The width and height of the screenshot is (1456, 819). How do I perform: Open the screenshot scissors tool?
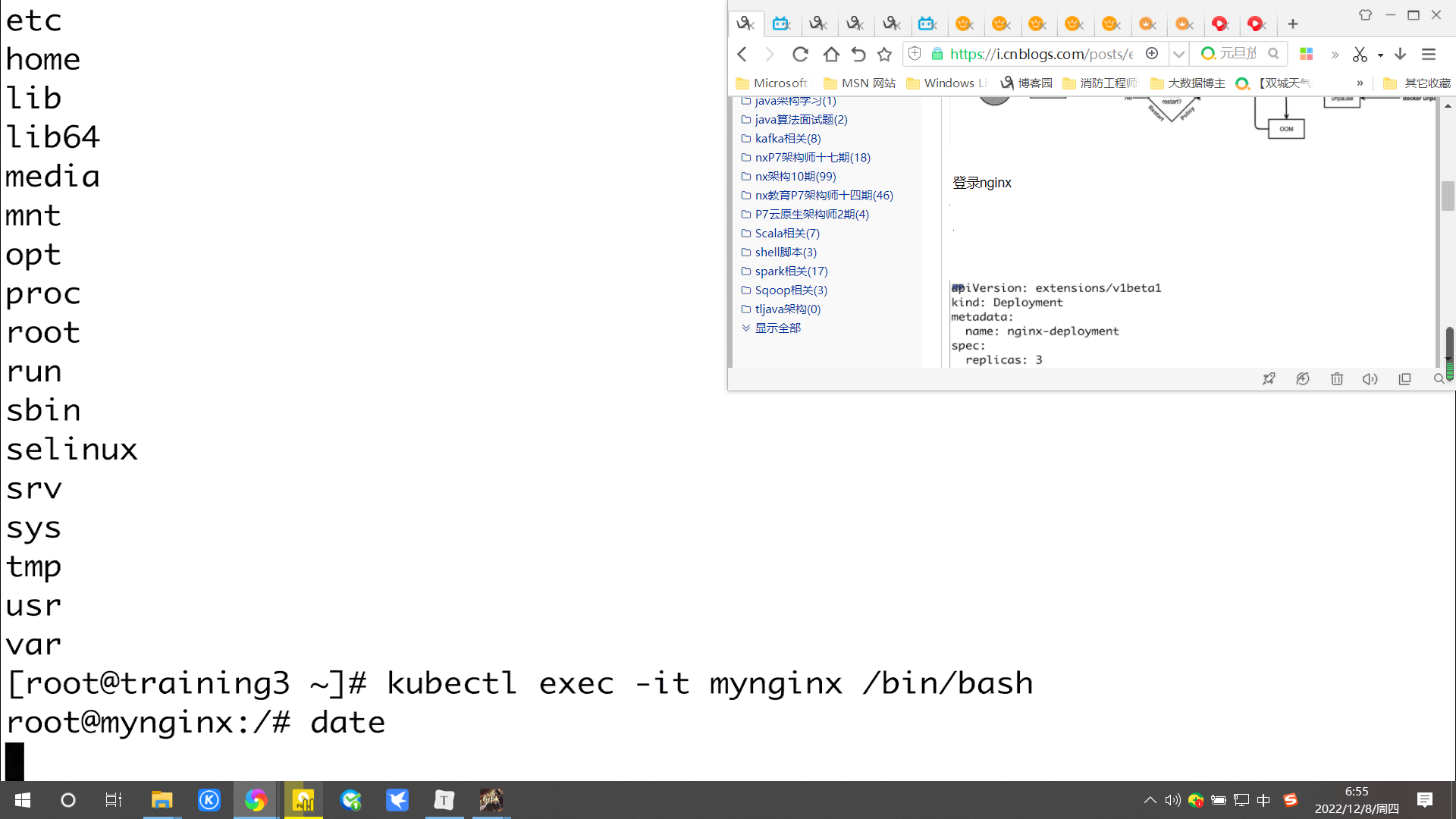tap(1360, 54)
